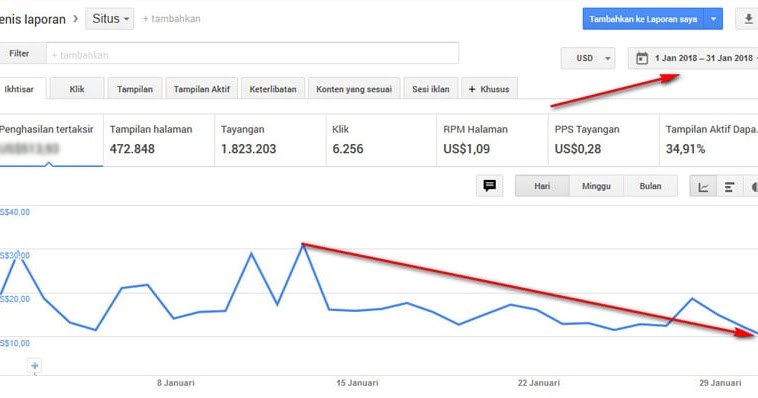Select the PPS Tayangan metric card

coord(603,140)
